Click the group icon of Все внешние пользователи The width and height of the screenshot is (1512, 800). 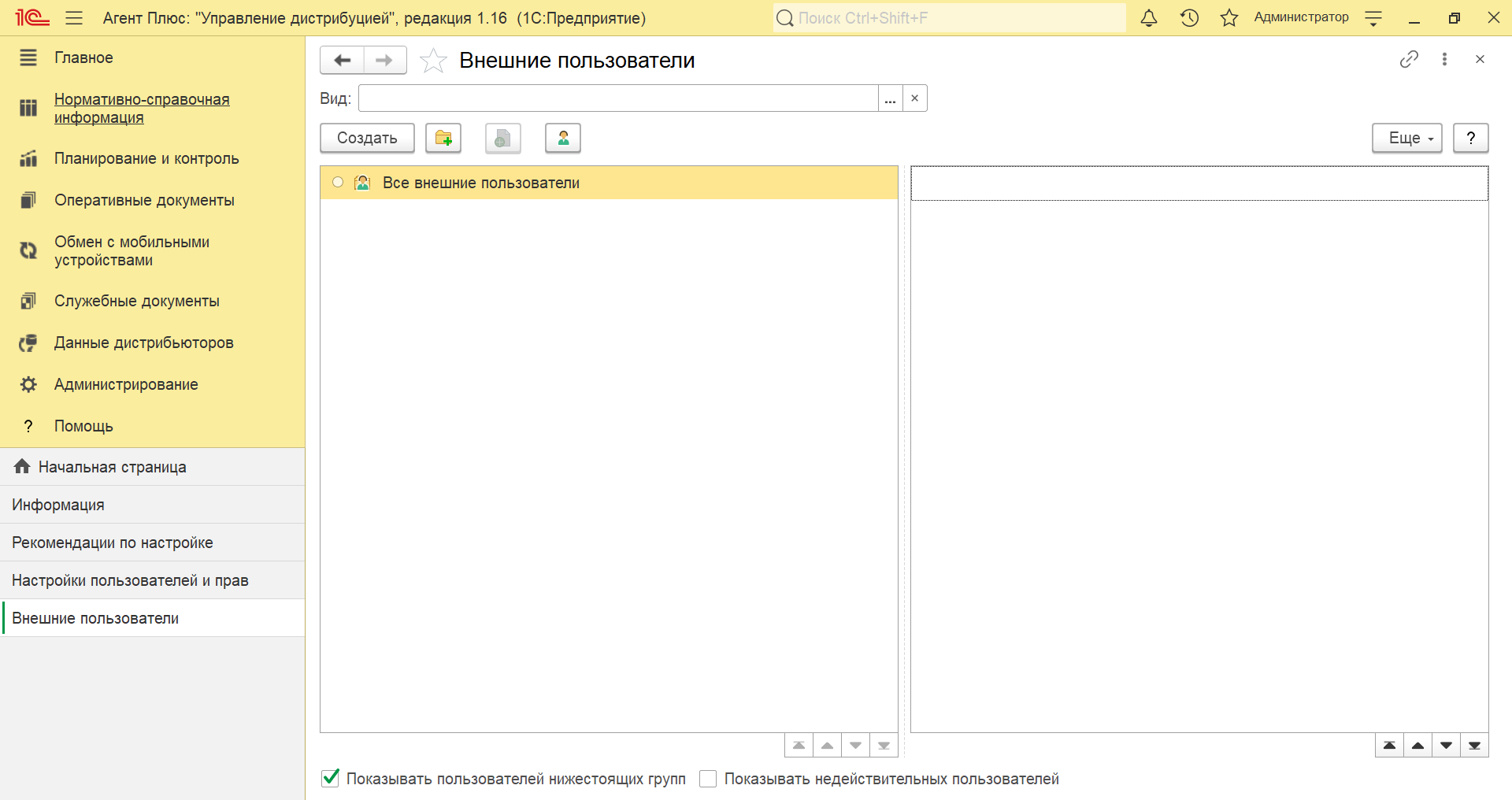(362, 183)
